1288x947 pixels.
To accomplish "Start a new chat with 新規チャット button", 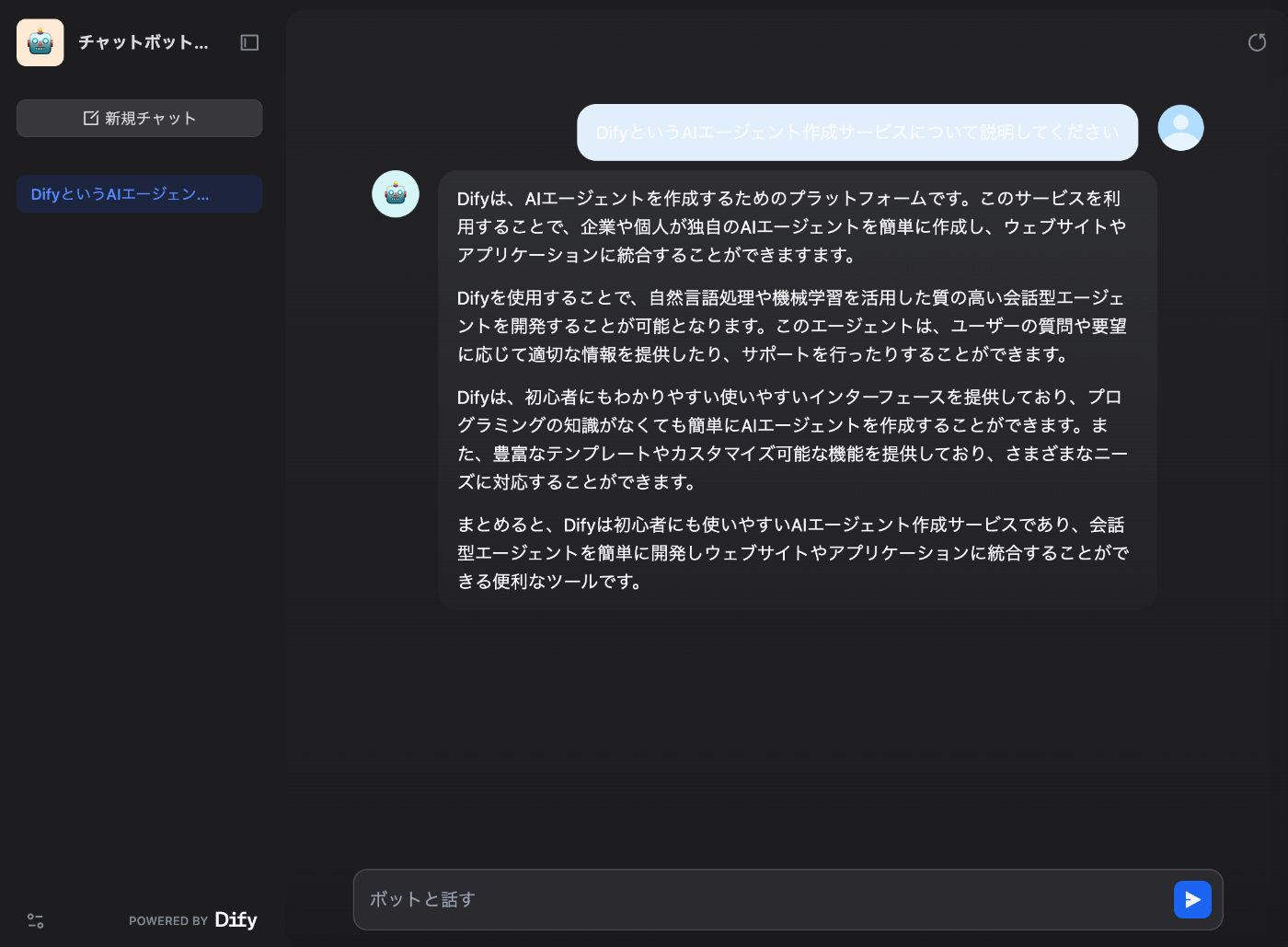I will point(140,118).
